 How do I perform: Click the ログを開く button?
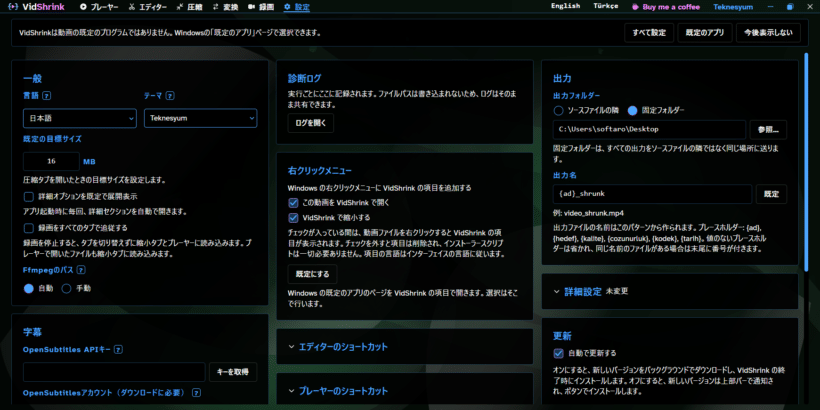(x=311, y=123)
